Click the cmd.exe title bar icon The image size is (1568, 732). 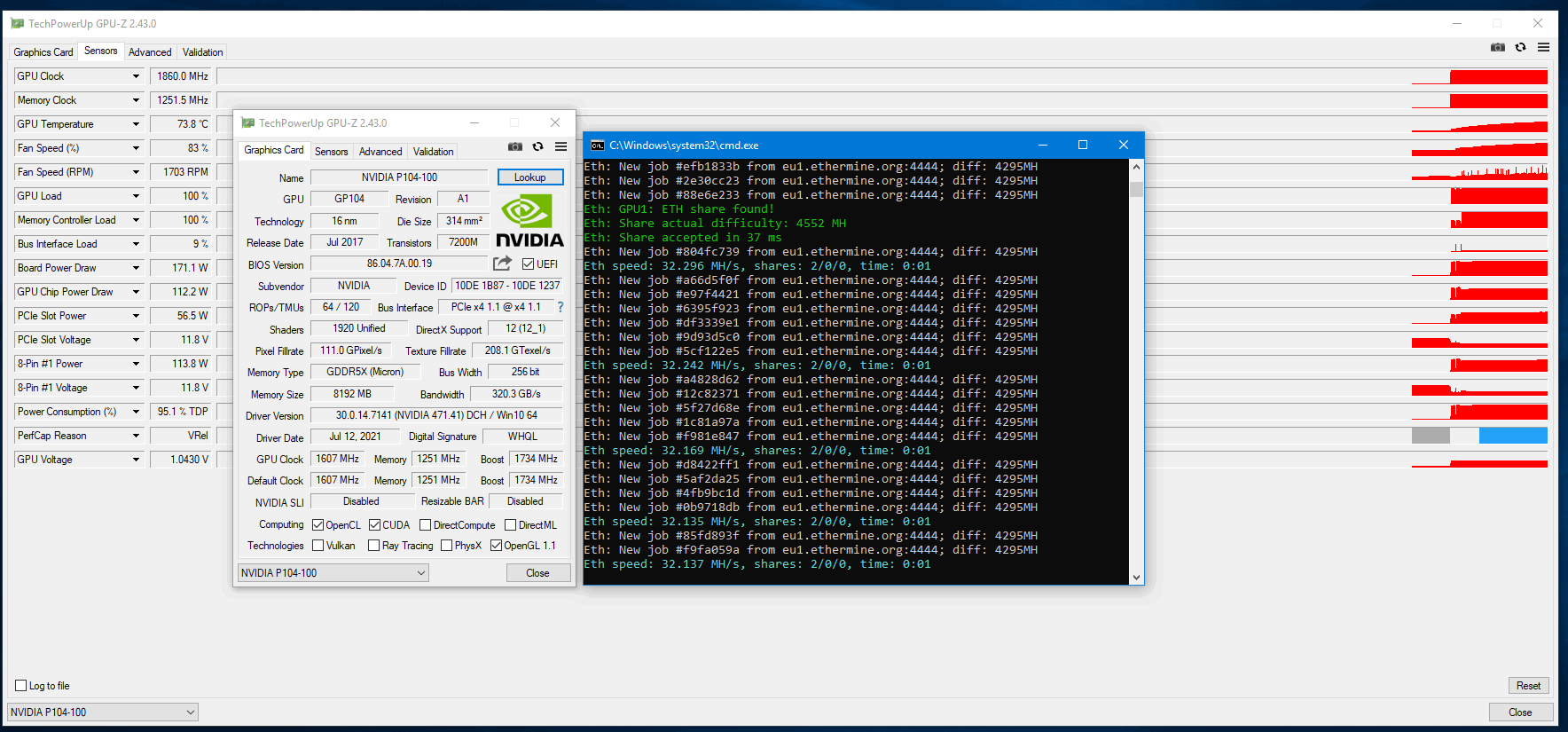point(598,146)
